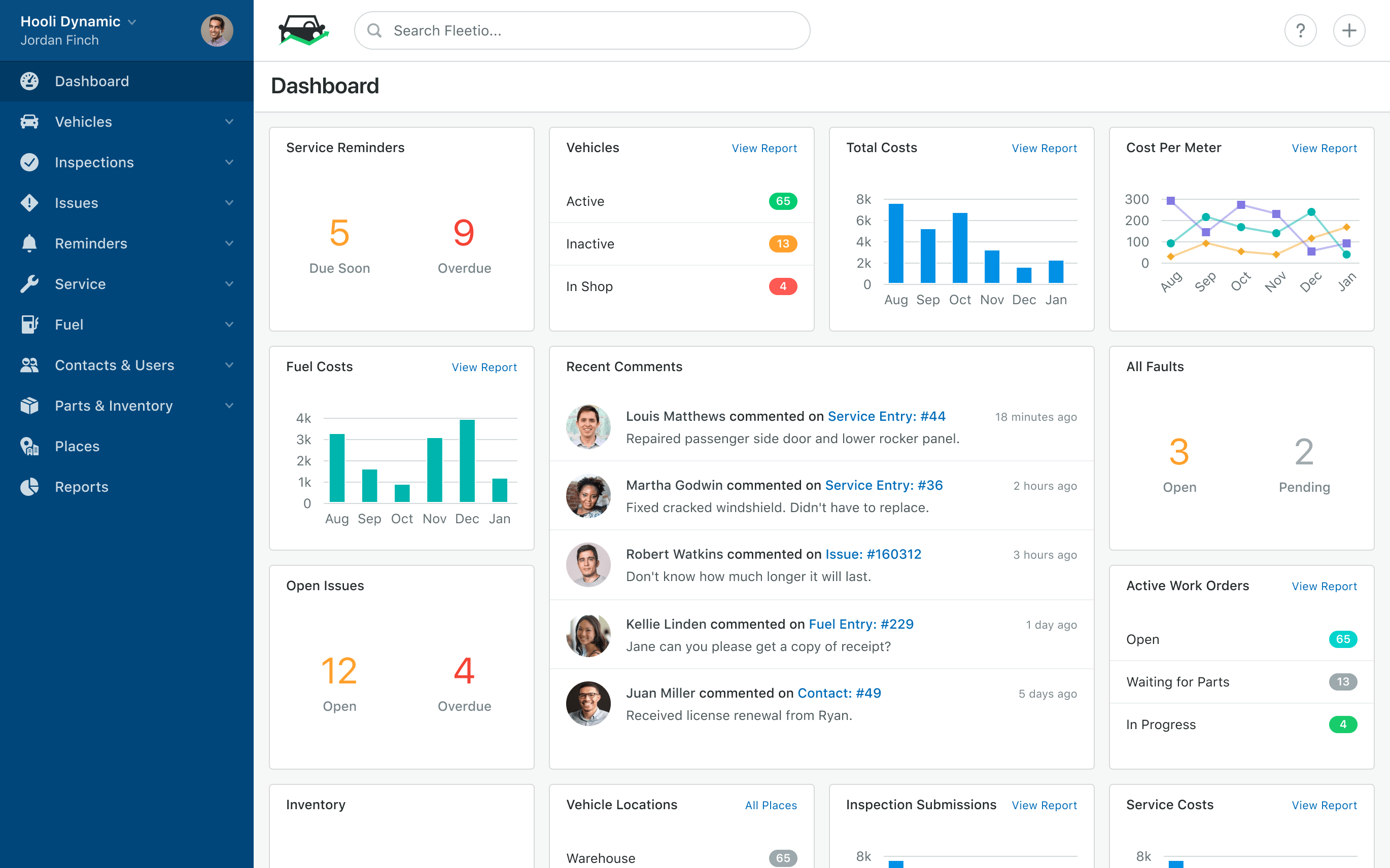Click the Search Fleetio input field

[581, 30]
